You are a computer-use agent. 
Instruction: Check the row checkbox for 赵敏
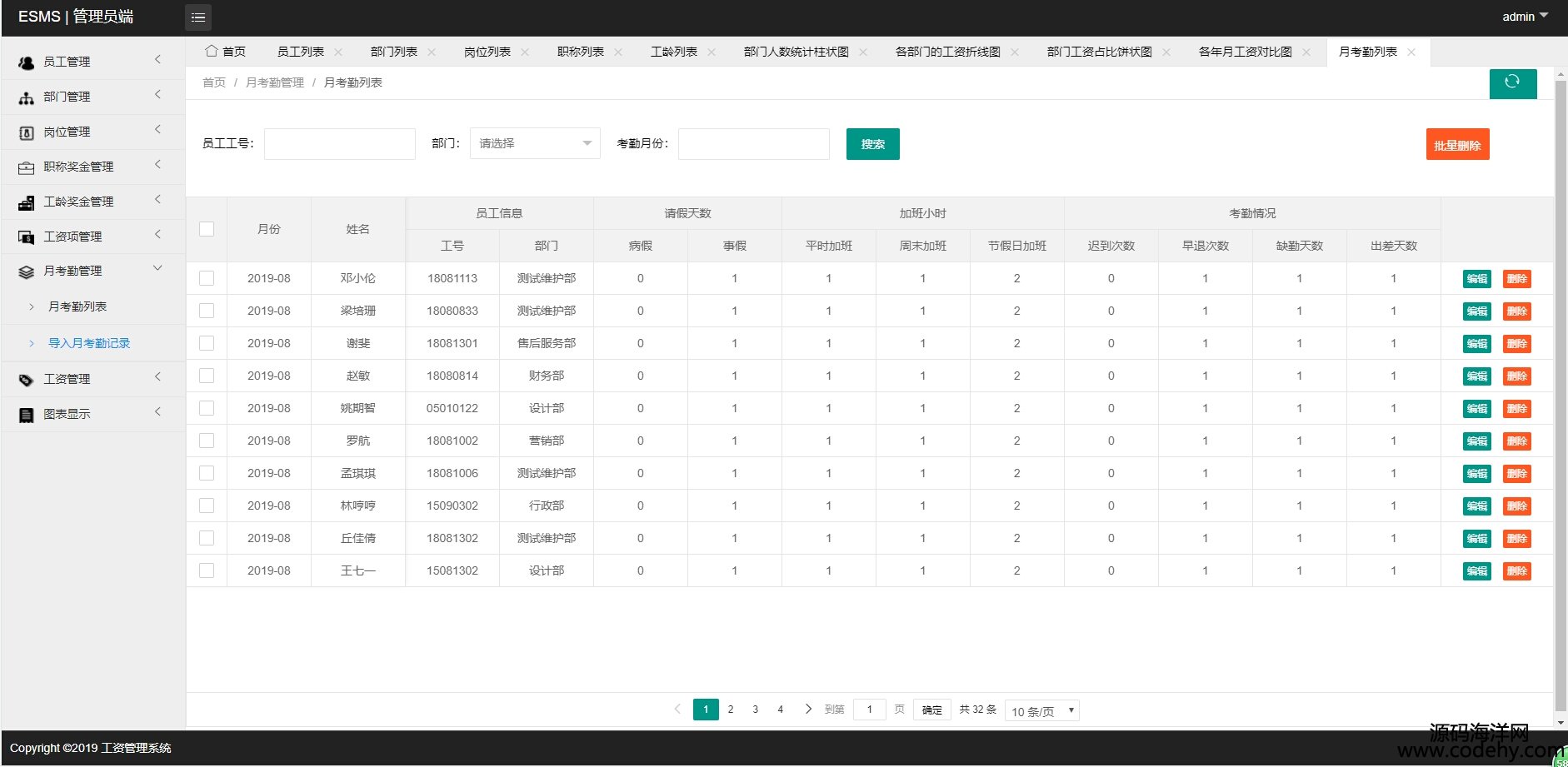pos(207,376)
